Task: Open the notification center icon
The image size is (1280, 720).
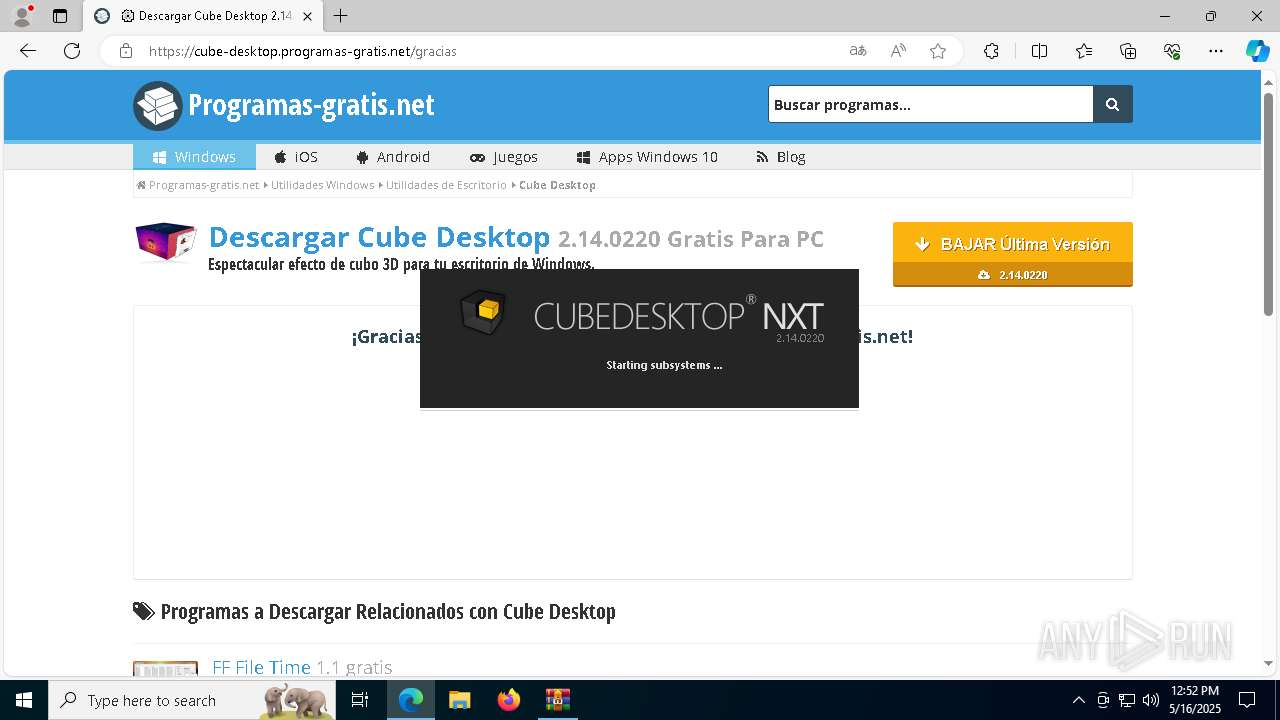Action: 1247,700
